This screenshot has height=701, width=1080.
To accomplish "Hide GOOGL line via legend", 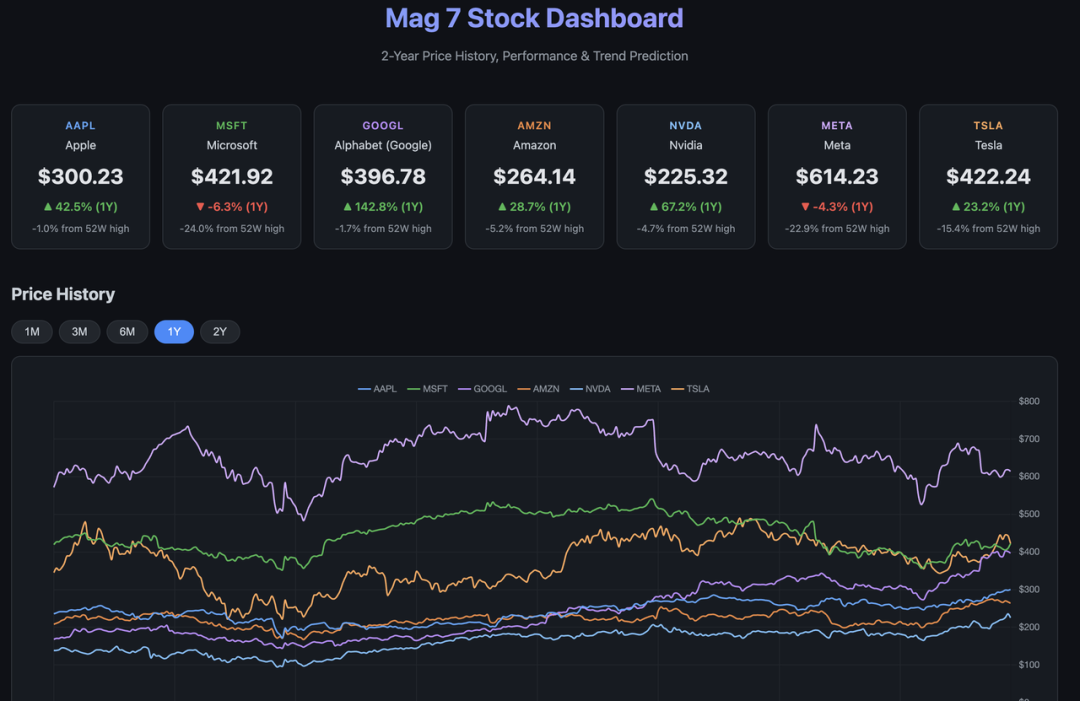I will (x=483, y=389).
